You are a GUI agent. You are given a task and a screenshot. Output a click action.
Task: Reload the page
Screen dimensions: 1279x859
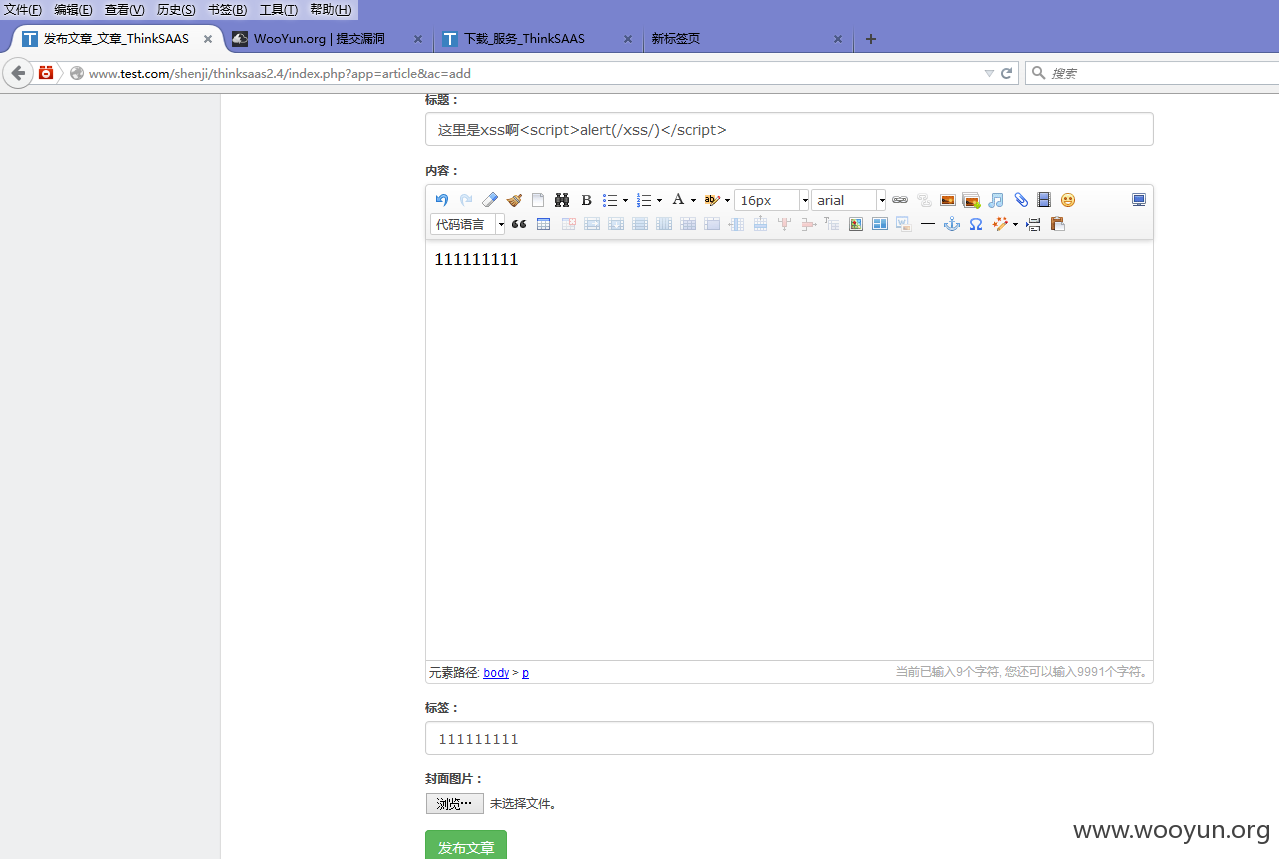tap(1007, 73)
